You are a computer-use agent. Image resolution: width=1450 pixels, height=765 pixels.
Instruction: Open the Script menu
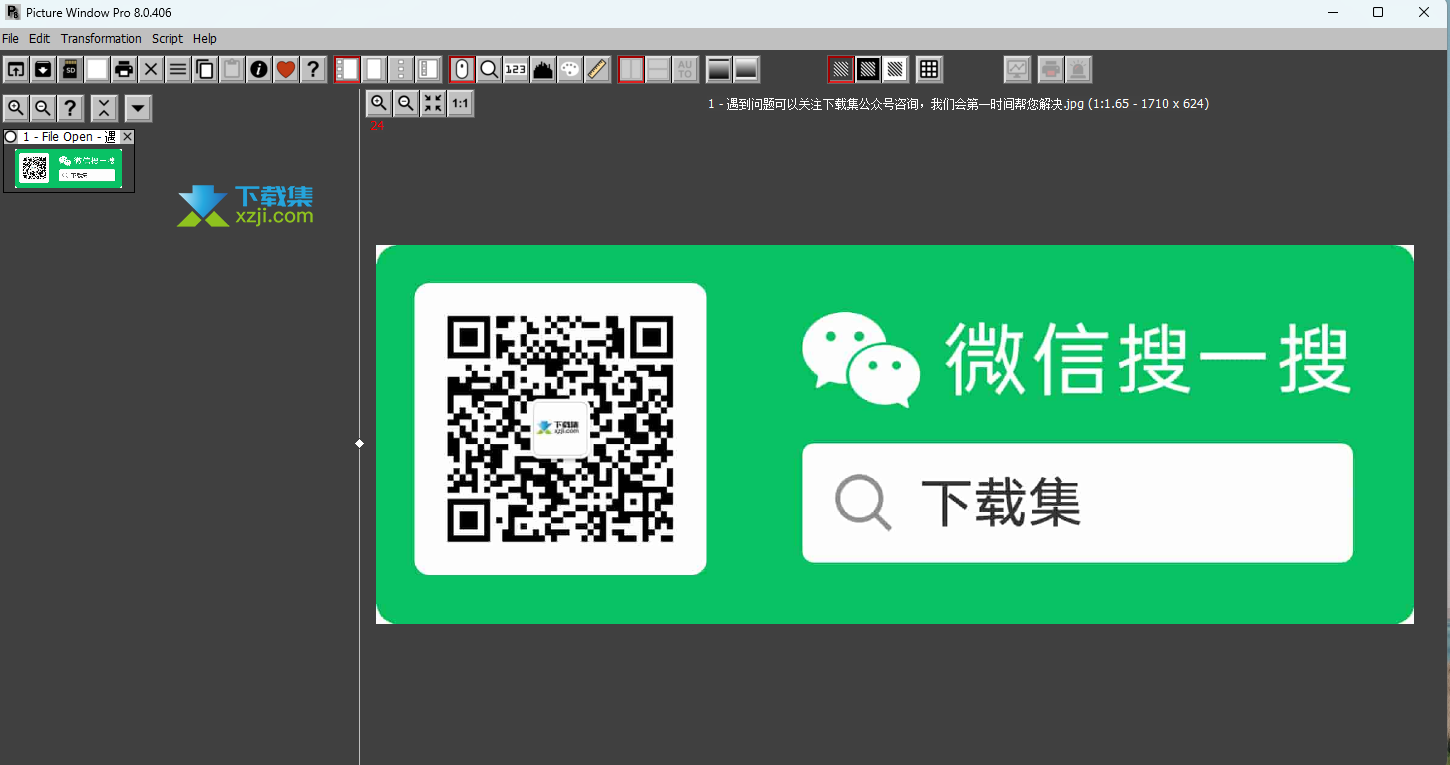click(x=167, y=39)
